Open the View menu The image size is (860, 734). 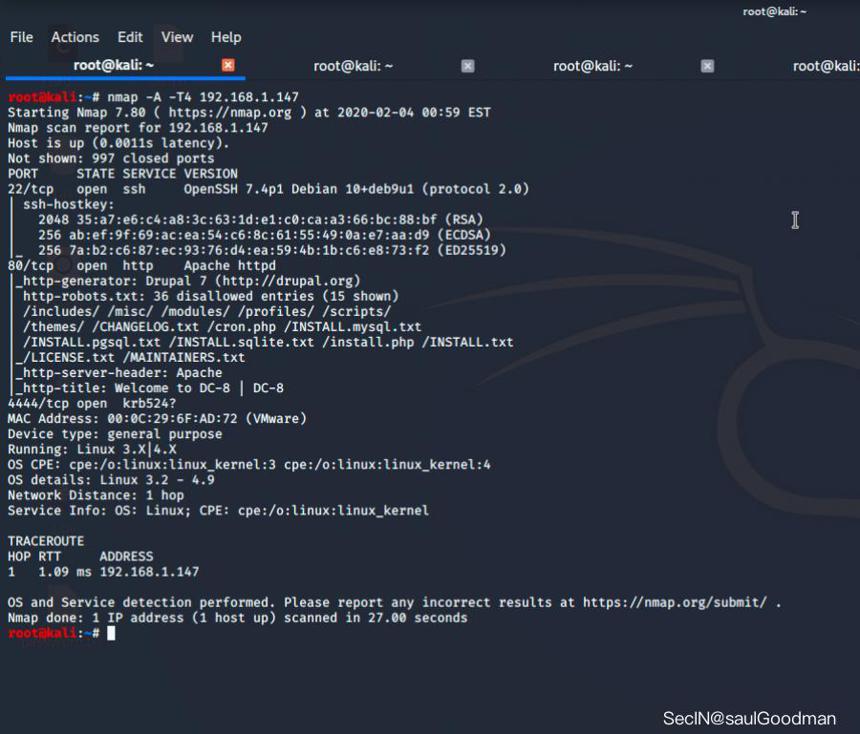pos(177,37)
